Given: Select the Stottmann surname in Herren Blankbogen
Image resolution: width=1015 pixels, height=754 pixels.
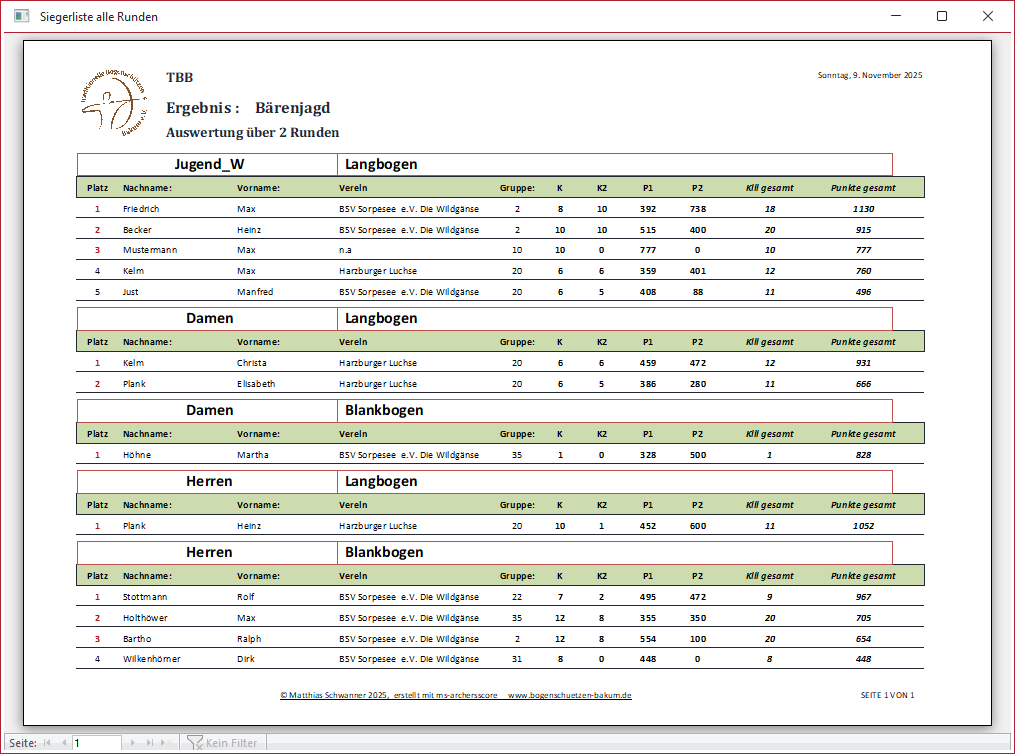Looking at the screenshot, I should (145, 597).
